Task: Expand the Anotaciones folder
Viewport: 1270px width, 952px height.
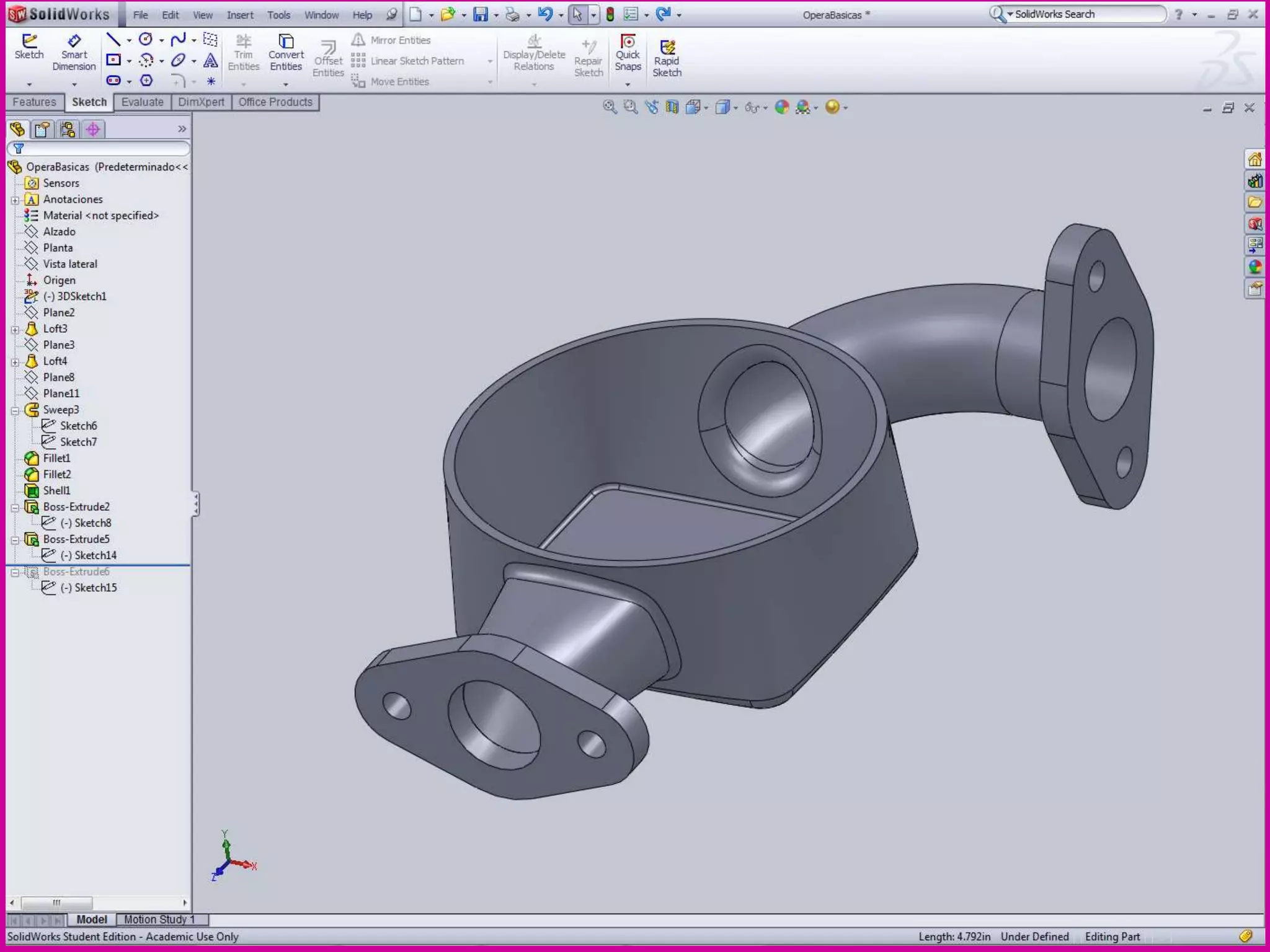Action: pos(16,200)
